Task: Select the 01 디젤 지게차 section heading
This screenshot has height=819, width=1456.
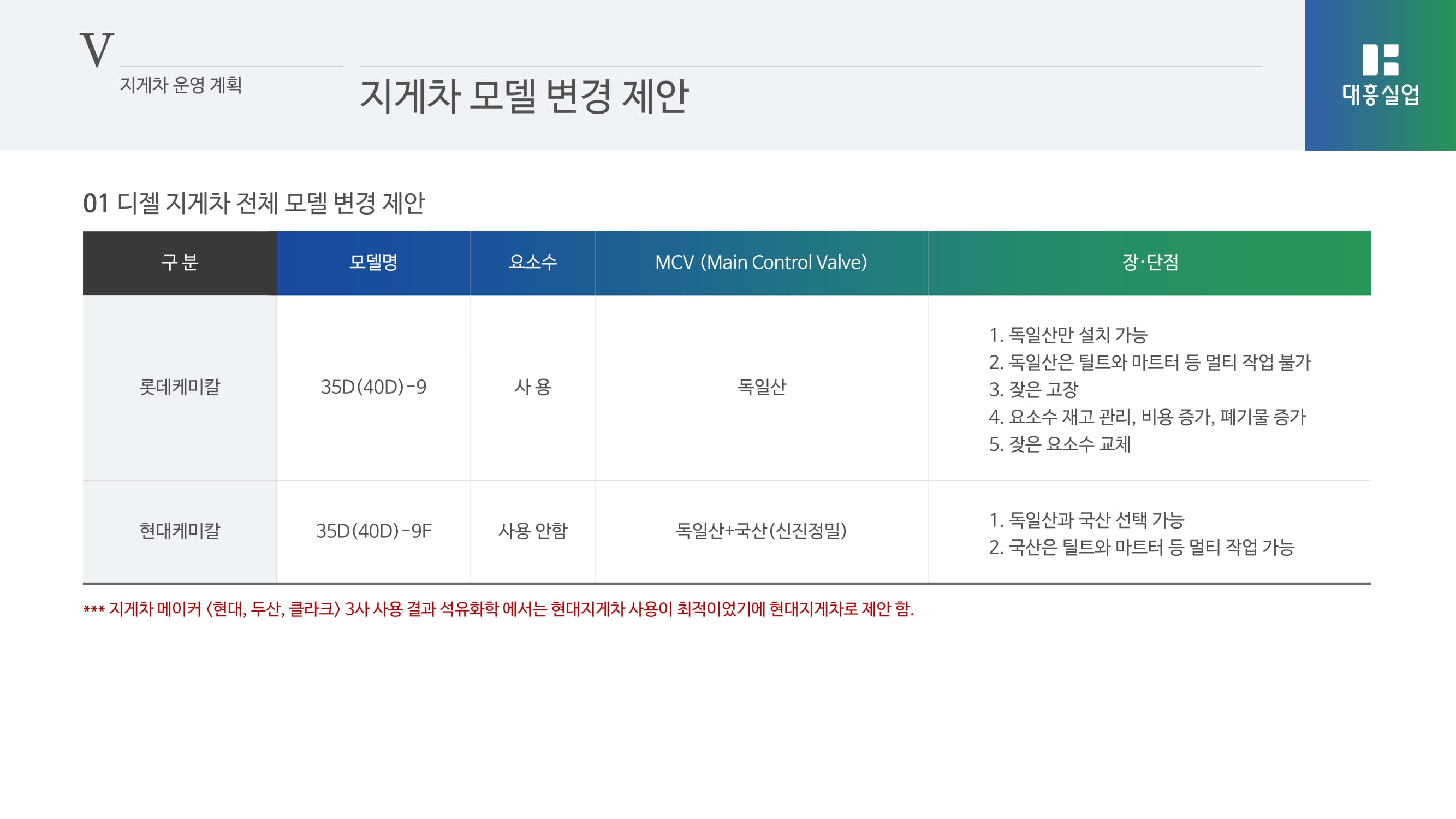Action: coord(253,203)
